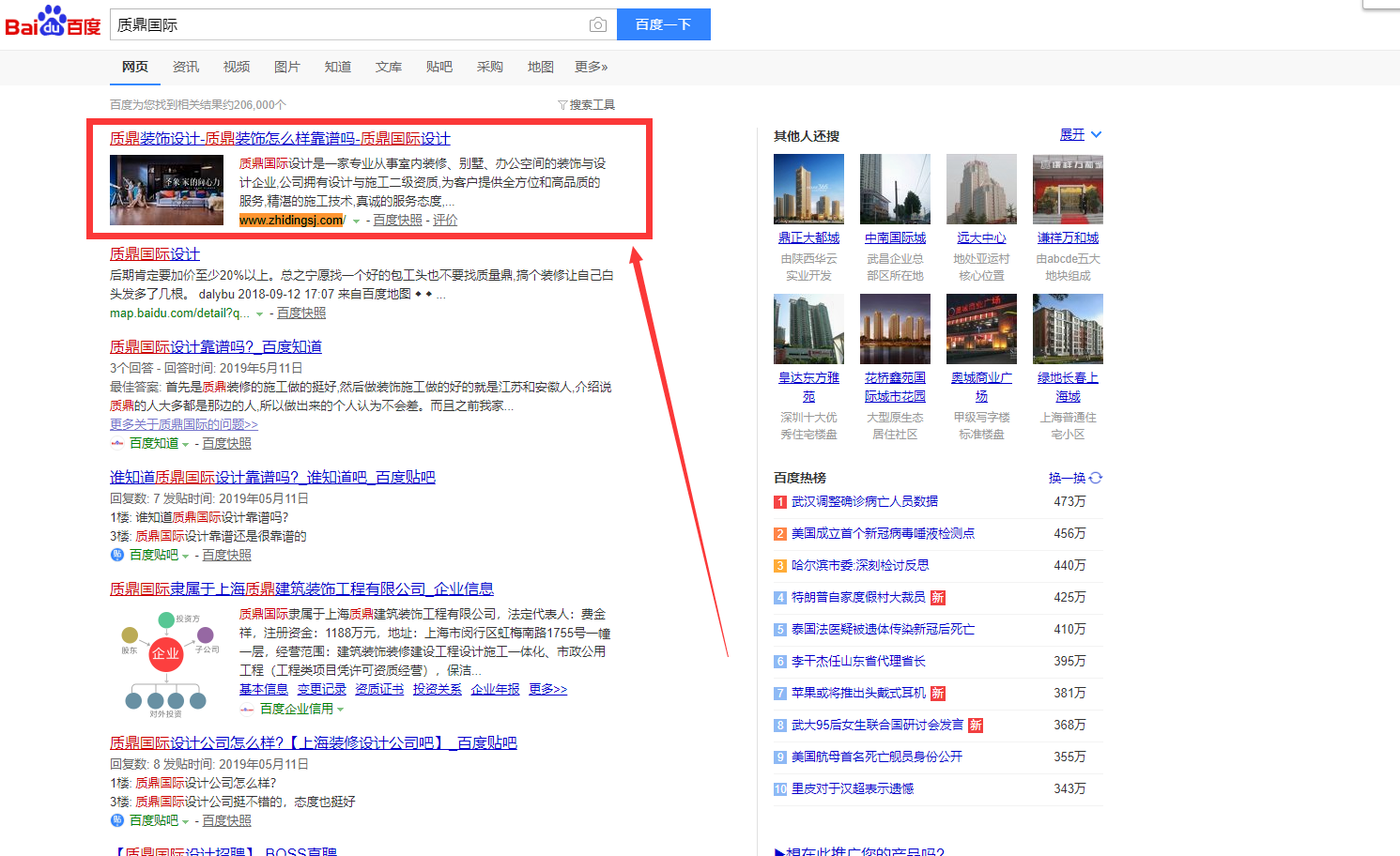The height and width of the screenshot is (856, 1400).
Task: Open hot topic 特朗普自家度假村大裁员
Action: [x=858, y=597]
